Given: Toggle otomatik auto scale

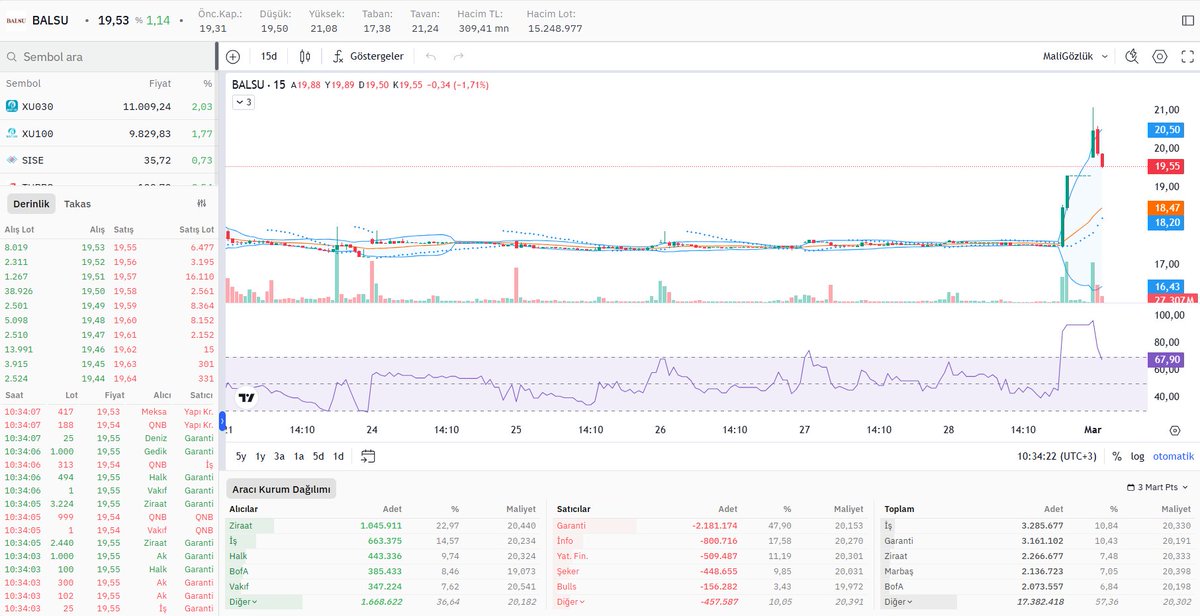Looking at the screenshot, I should click(x=1173, y=456).
